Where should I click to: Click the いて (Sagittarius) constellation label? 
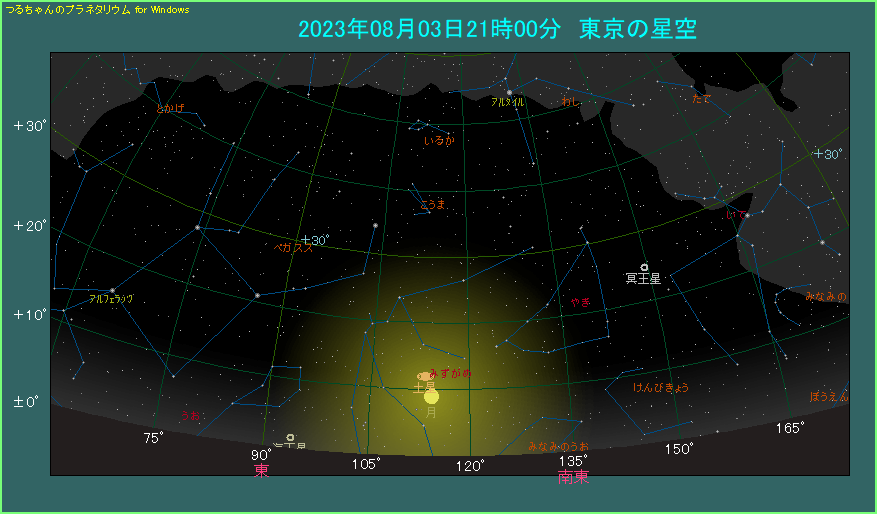[735, 214]
